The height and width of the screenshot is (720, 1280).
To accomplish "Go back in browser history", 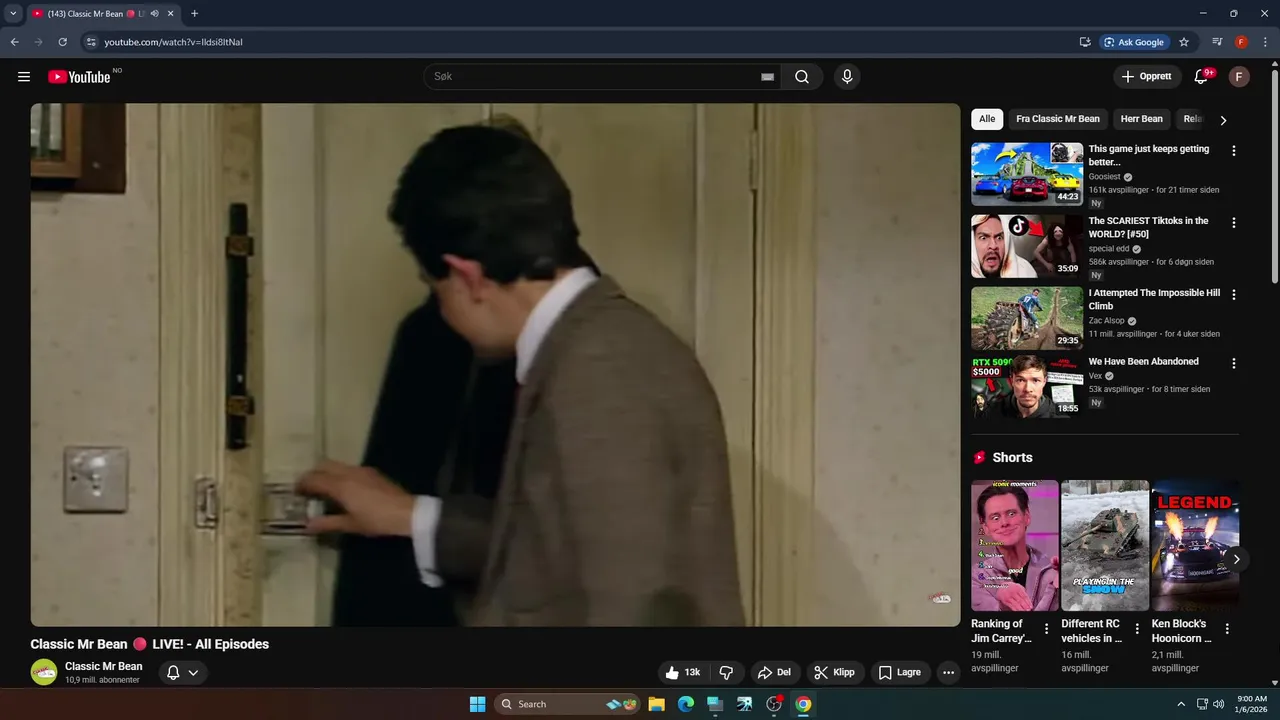I will (15, 42).
